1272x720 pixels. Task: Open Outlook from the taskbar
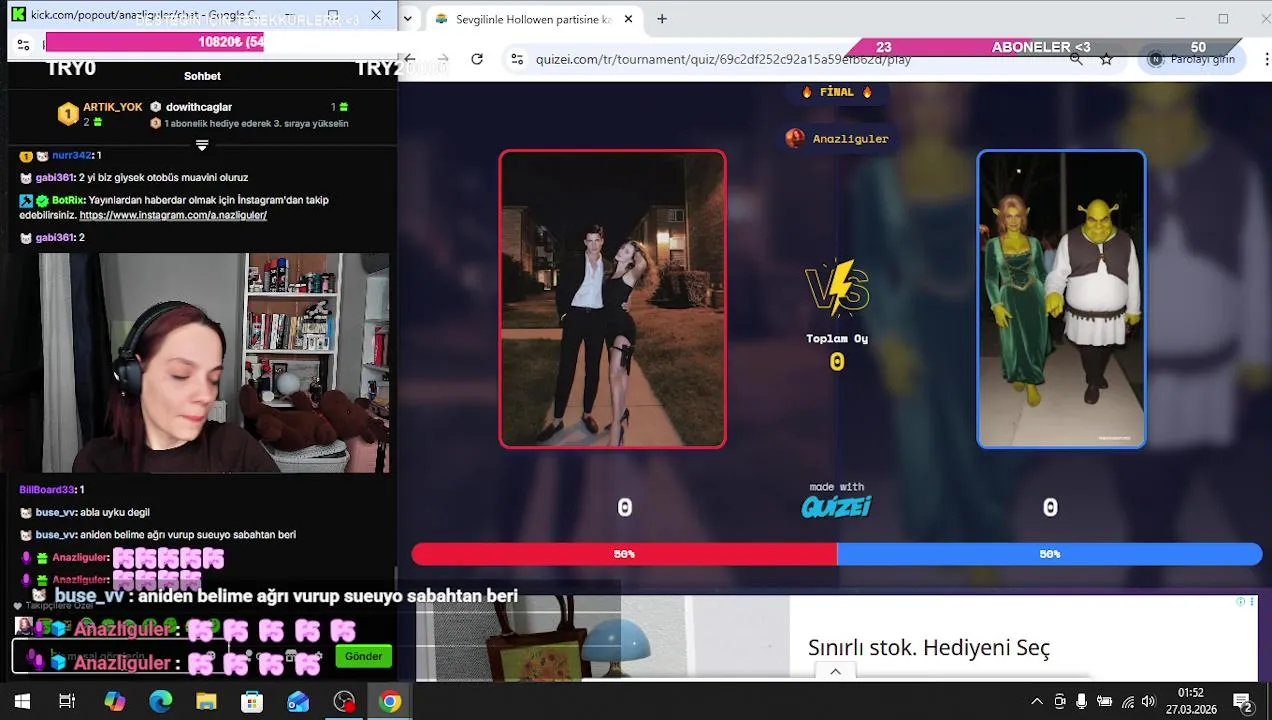(298, 702)
